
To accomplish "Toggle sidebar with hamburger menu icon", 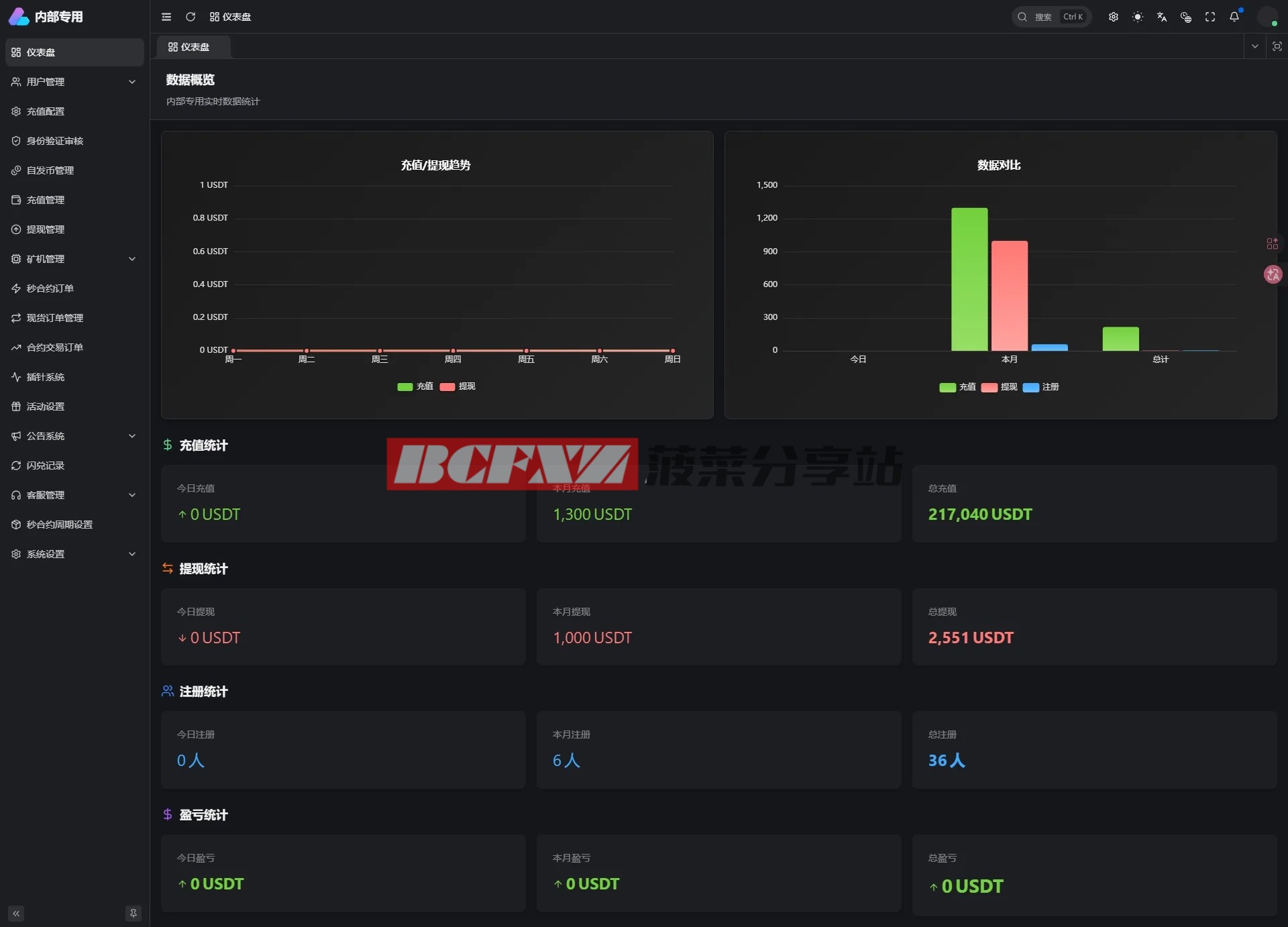I will [x=166, y=17].
